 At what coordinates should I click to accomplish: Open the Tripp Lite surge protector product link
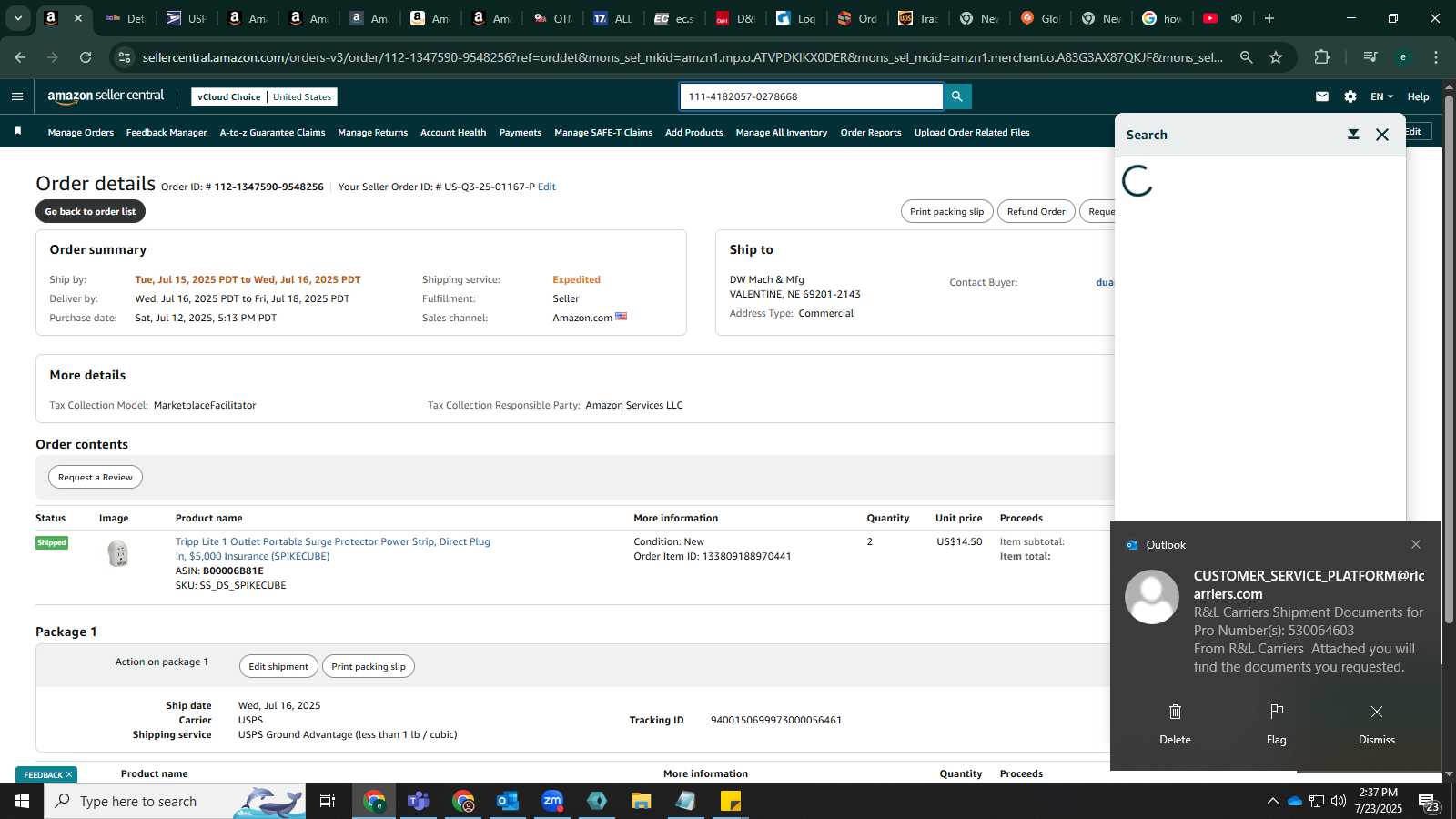pyautogui.click(x=333, y=549)
